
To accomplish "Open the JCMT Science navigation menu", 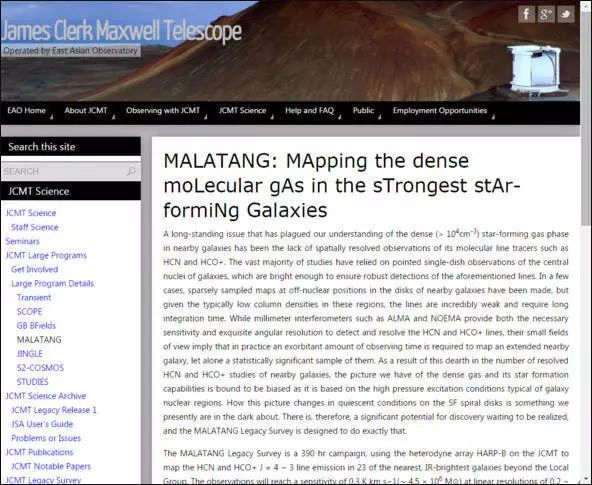I will 242,111.
